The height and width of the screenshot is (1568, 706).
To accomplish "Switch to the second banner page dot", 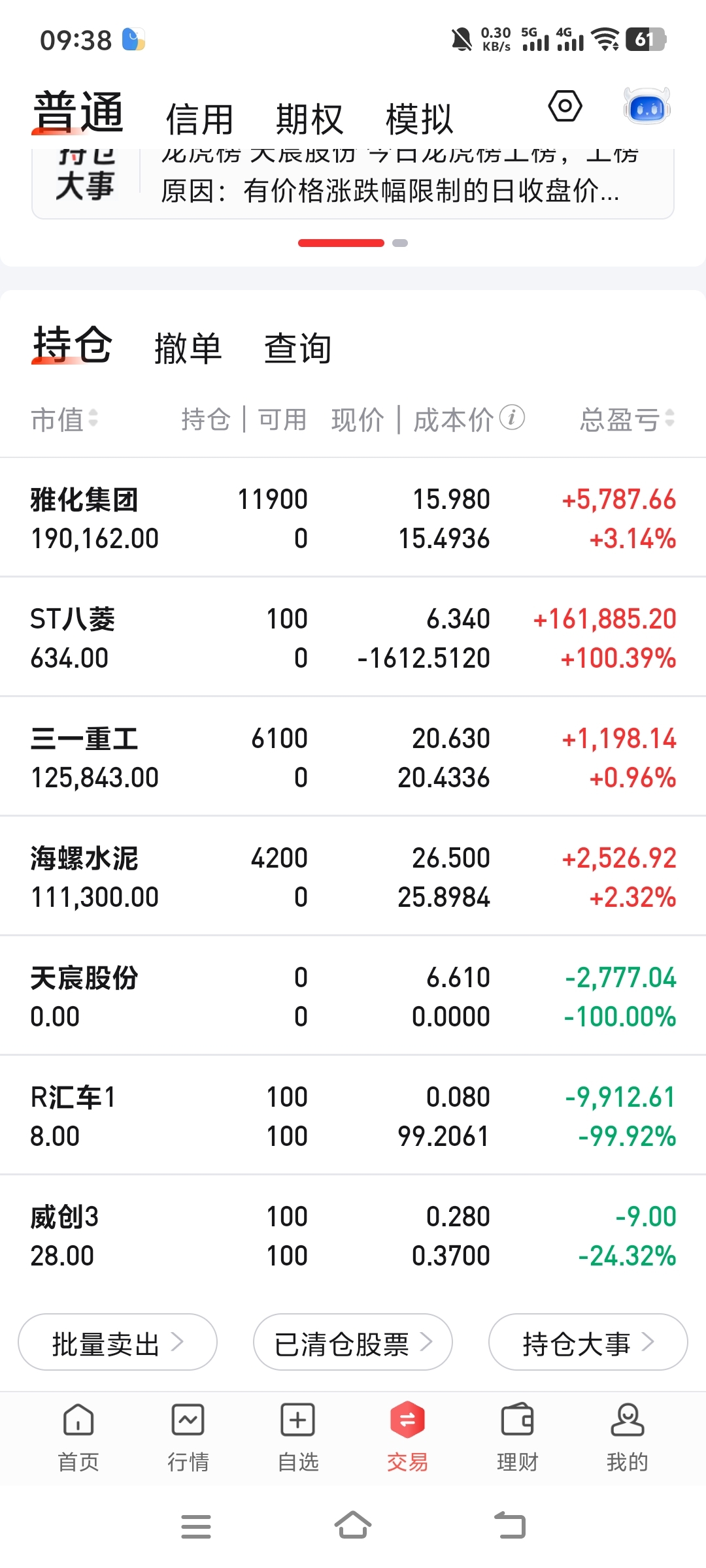I will pyautogui.click(x=400, y=243).
